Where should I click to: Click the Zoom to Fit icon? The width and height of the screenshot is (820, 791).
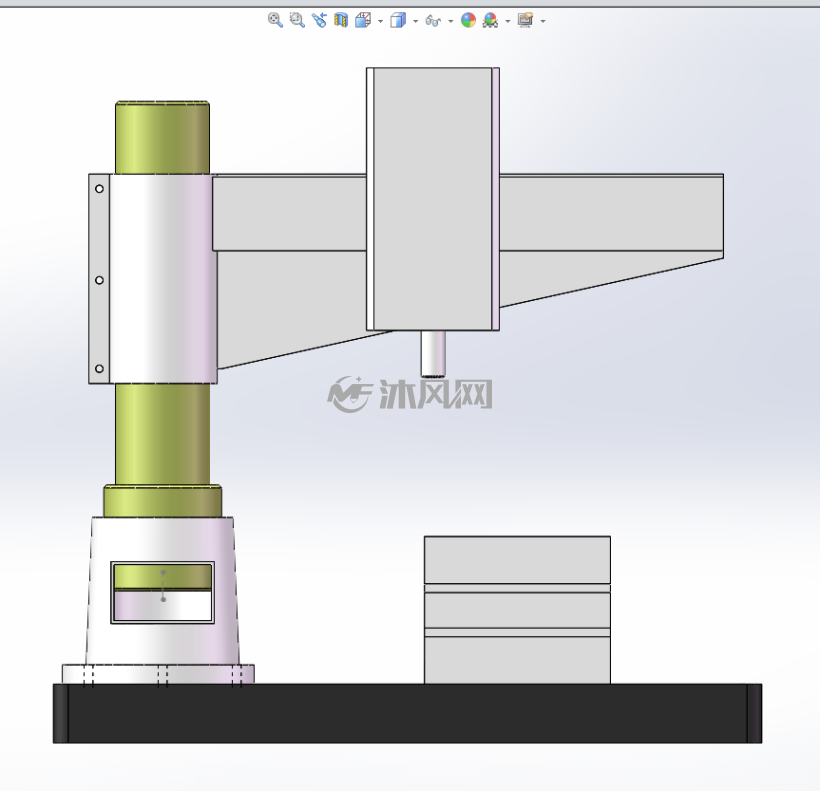click(x=275, y=20)
